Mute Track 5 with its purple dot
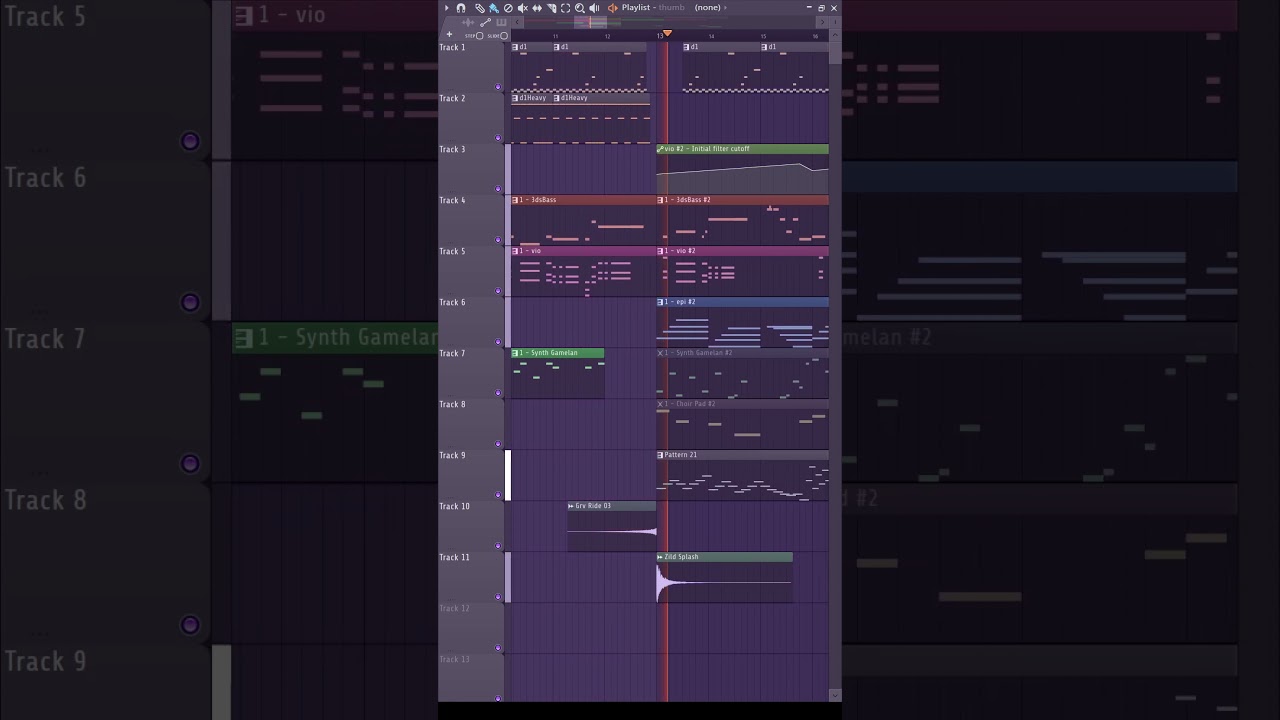The width and height of the screenshot is (1280, 720). pyautogui.click(x=498, y=291)
